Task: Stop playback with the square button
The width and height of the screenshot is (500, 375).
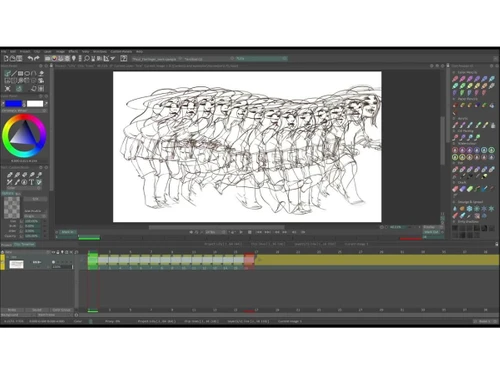Action: pos(249,232)
